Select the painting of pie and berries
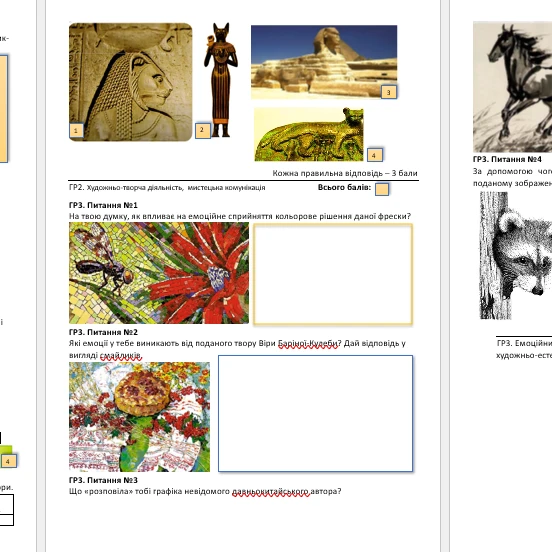Image resolution: width=552 pixels, height=552 pixels. pos(139,417)
